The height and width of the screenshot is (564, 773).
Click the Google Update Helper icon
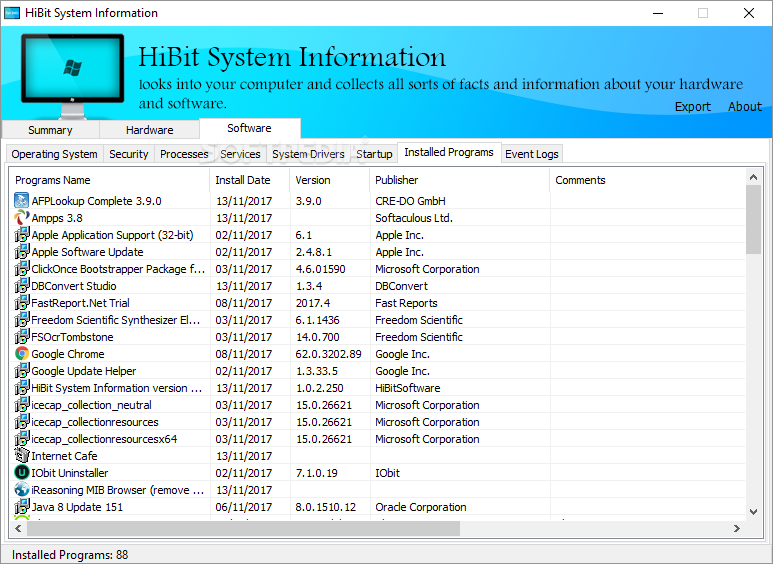[22, 371]
